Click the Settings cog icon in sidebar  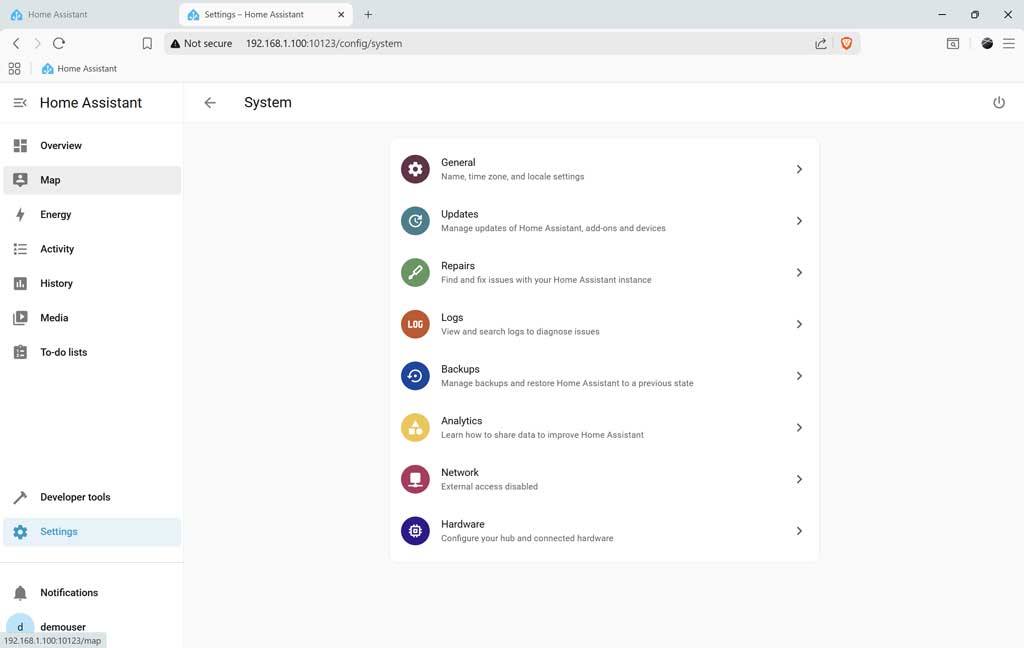pyautogui.click(x=20, y=532)
